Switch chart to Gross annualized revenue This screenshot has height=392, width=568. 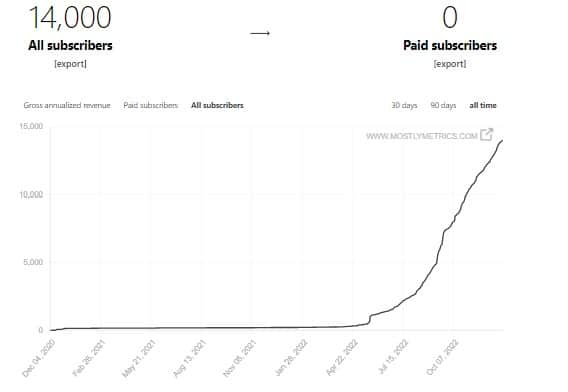point(67,105)
